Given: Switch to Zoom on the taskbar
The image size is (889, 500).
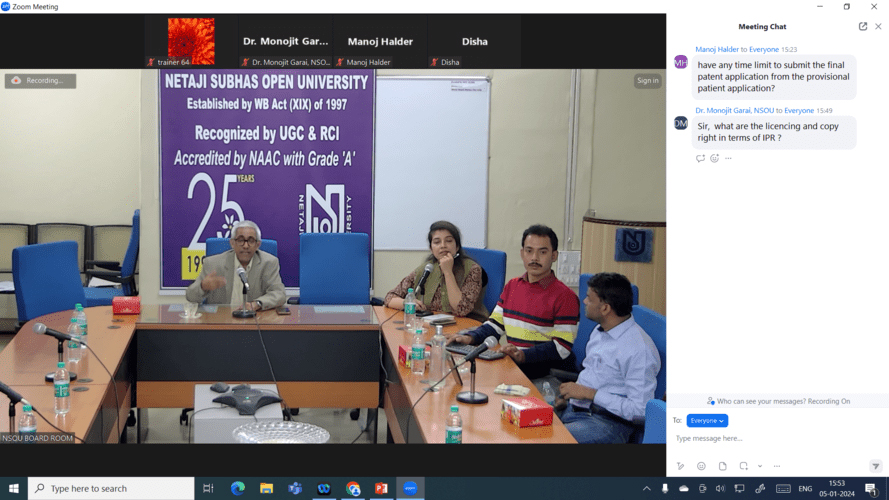Looking at the screenshot, I should [x=410, y=488].
